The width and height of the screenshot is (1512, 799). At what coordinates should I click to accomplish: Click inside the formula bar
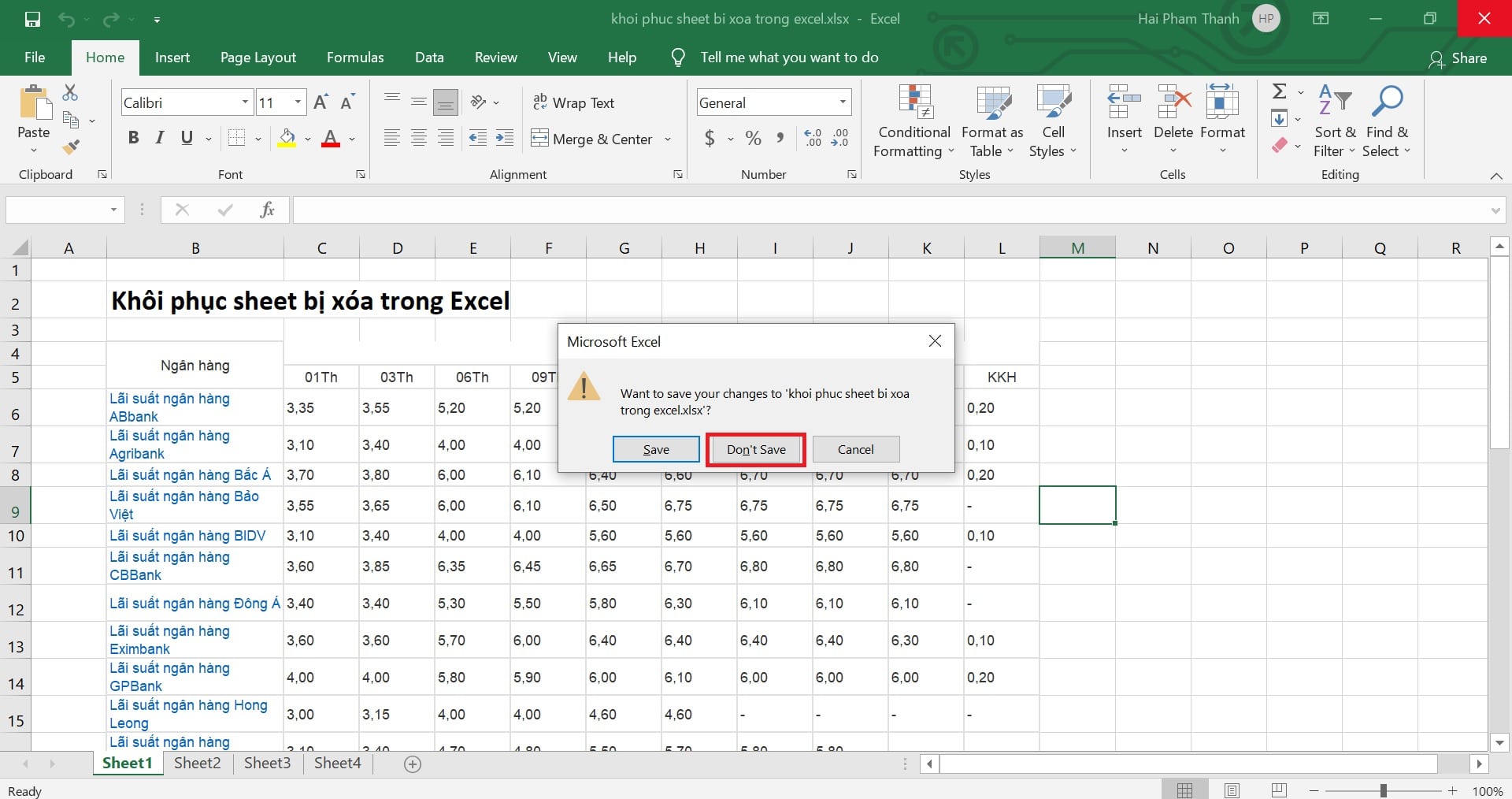pos(890,210)
